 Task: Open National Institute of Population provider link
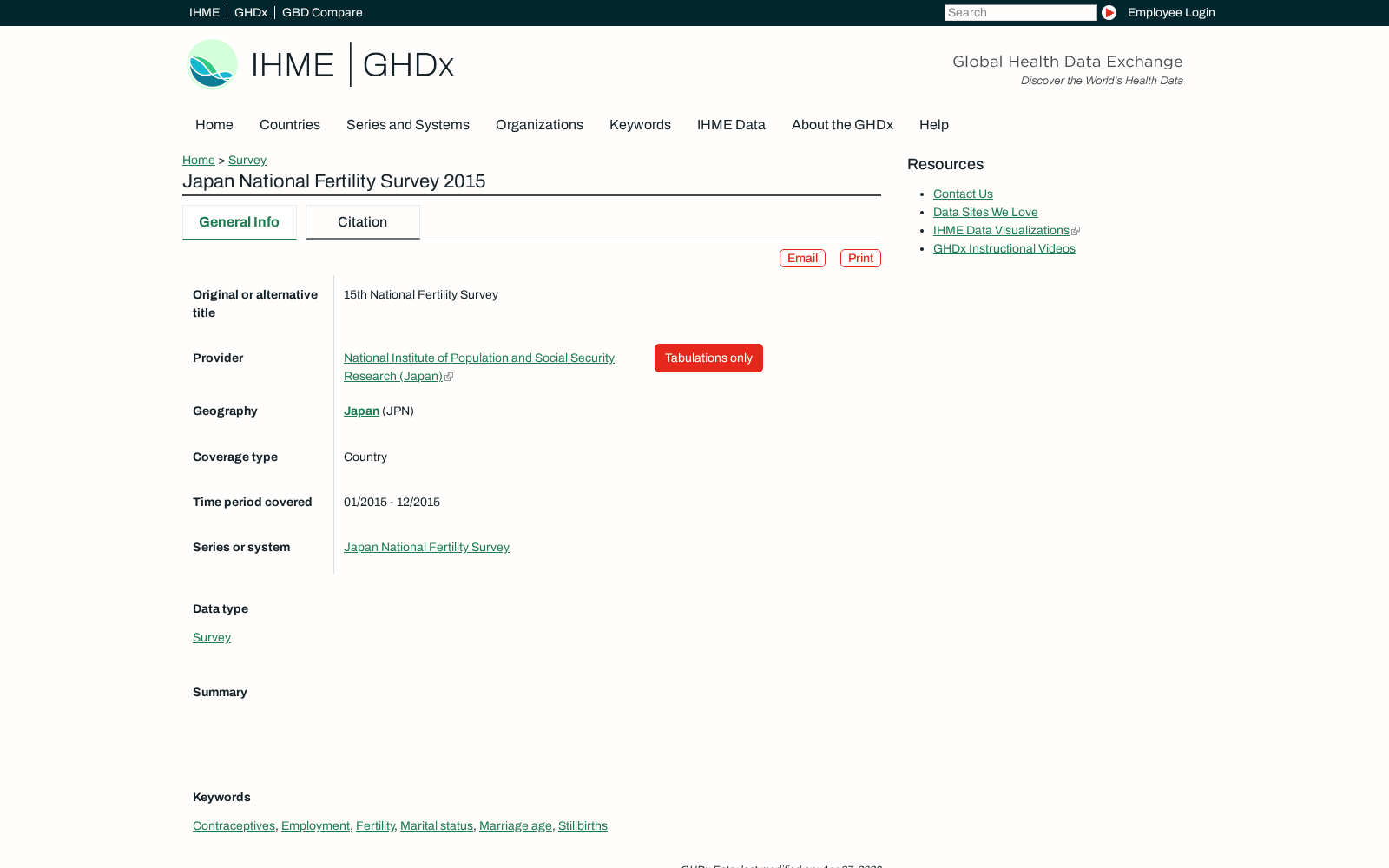click(479, 367)
